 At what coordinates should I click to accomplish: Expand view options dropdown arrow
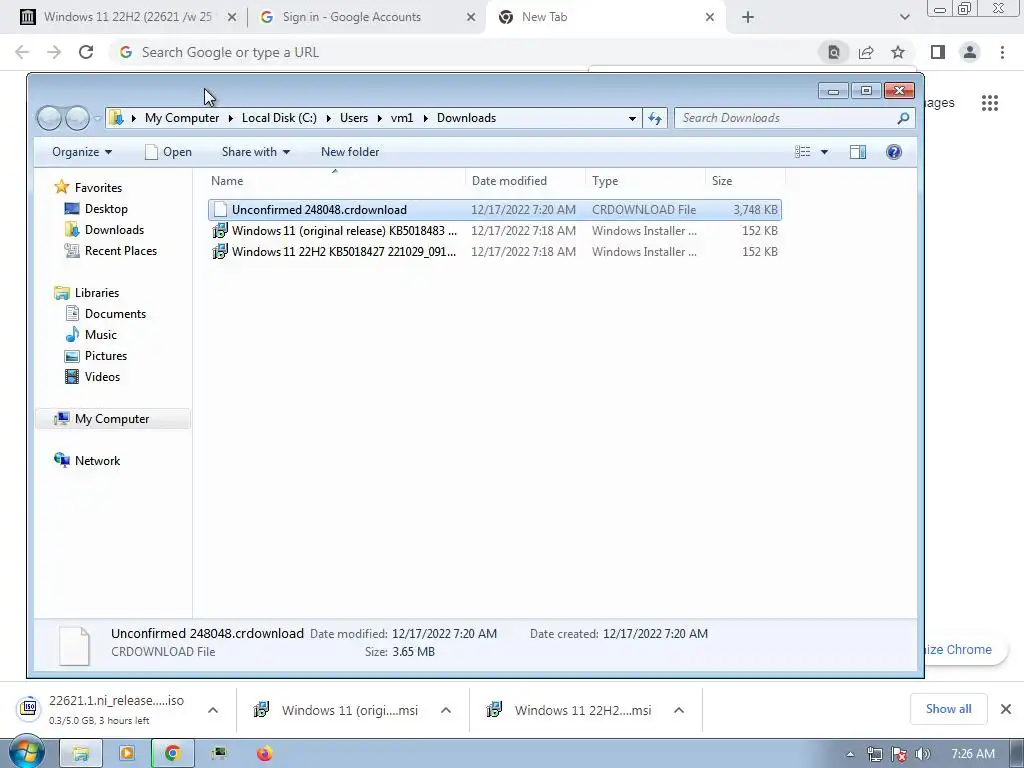click(824, 152)
